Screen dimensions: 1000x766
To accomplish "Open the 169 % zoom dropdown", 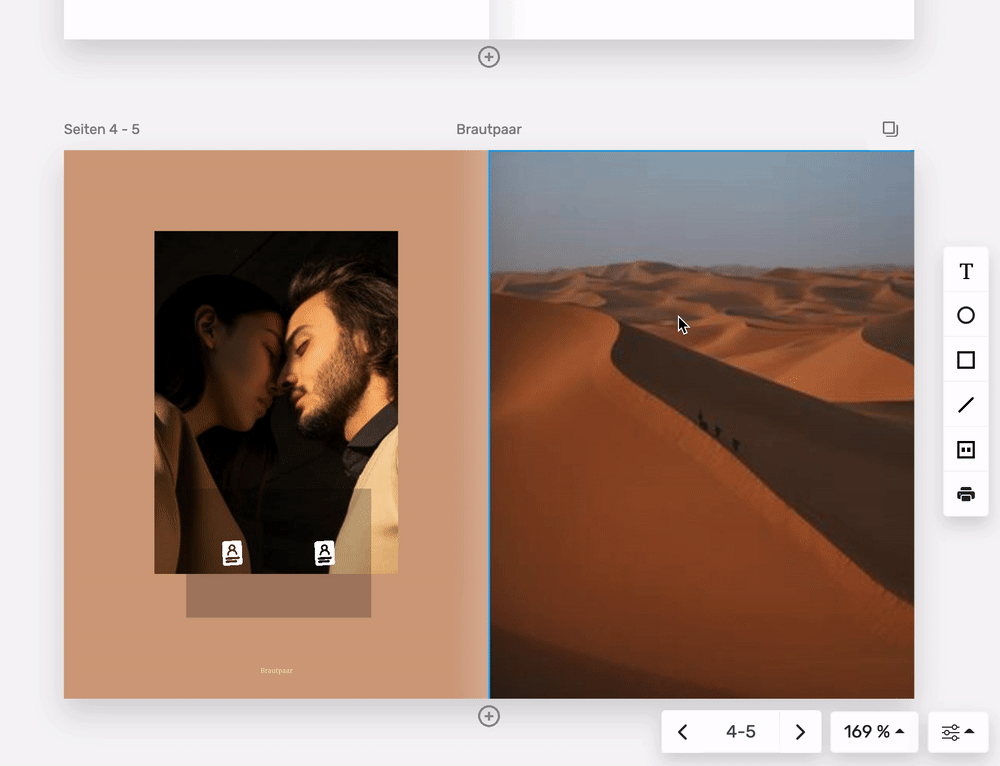I will (x=874, y=732).
